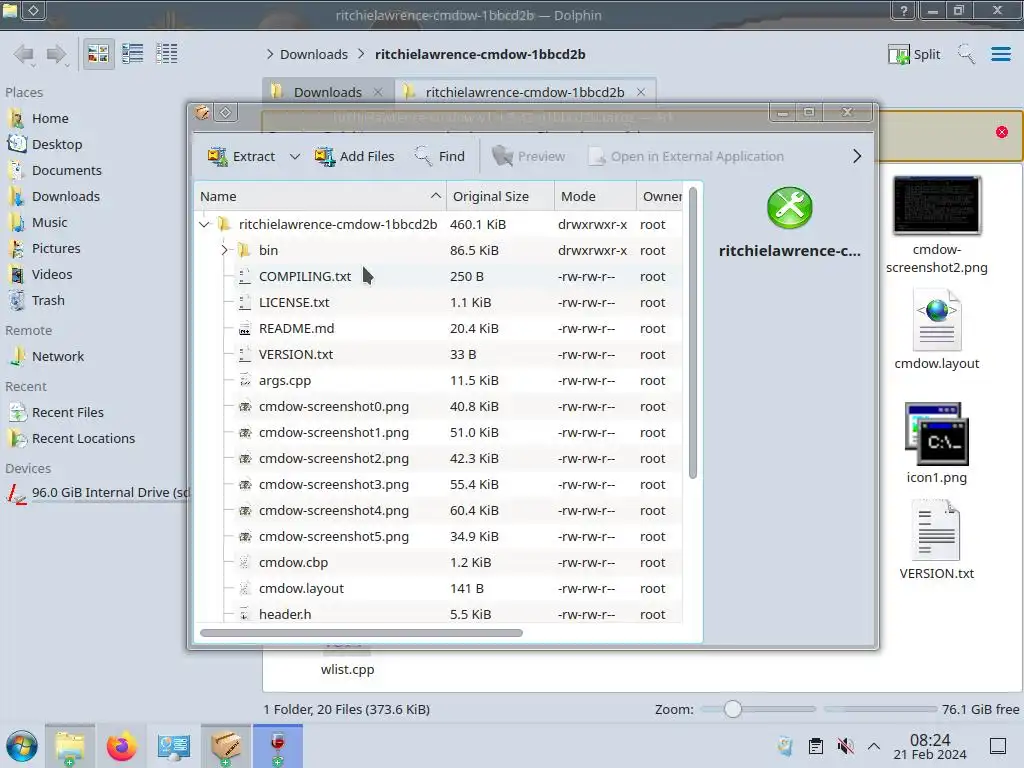Click Add Files in Ark toolbar
The image size is (1024, 768).
point(355,157)
